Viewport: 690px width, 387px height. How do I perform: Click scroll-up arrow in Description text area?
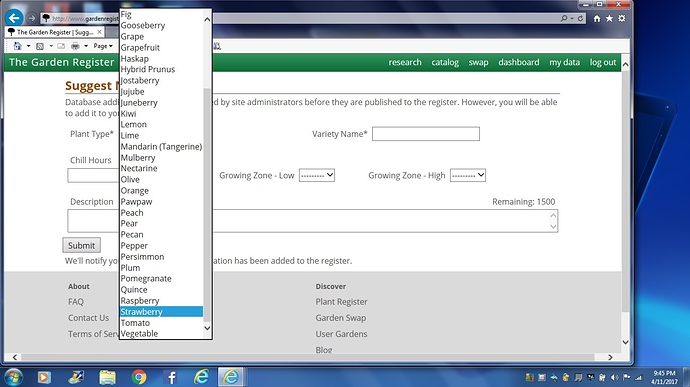click(x=553, y=215)
